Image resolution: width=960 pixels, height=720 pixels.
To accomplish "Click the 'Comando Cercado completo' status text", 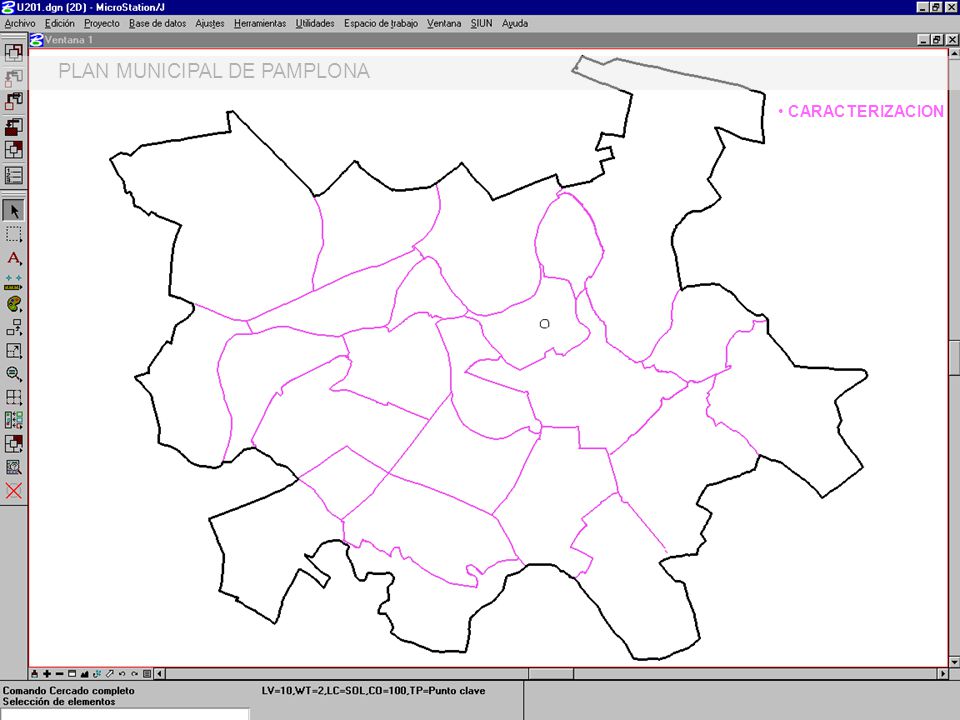I will coord(69,691).
